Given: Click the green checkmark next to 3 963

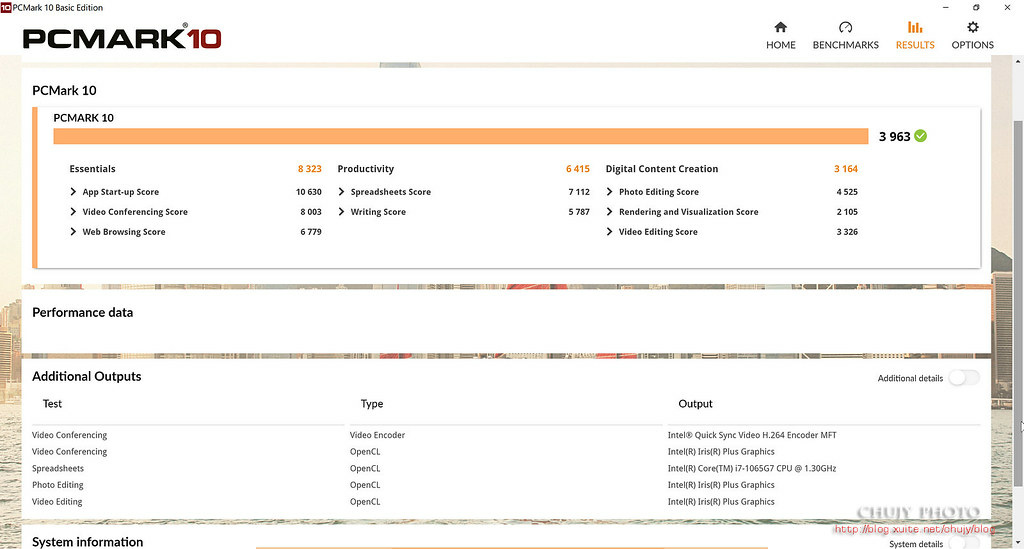Looking at the screenshot, I should click(x=920, y=136).
